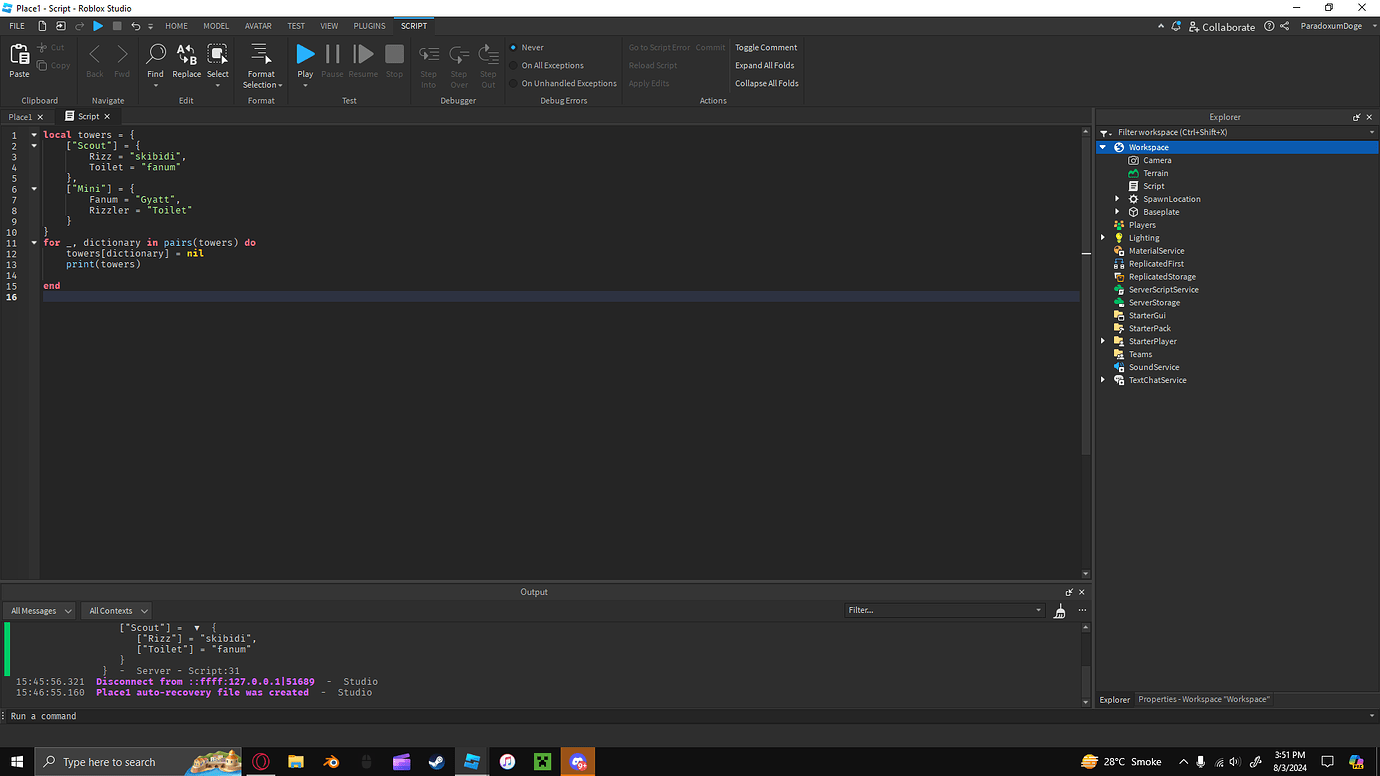Expand Lighting in the Explorer tree
Image resolution: width=1380 pixels, height=776 pixels.
1103,237
